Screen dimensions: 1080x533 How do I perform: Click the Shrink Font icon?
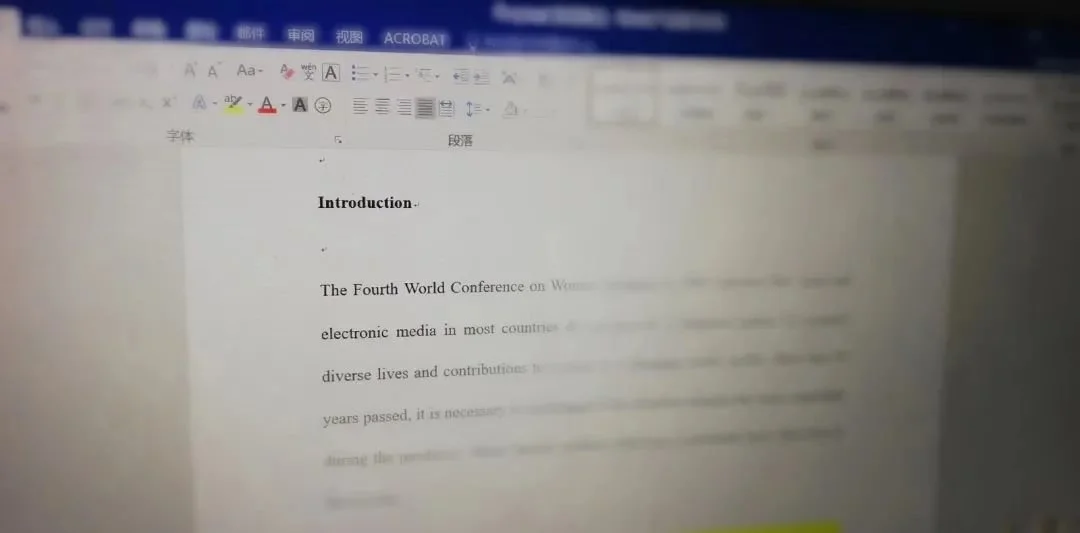[x=214, y=70]
